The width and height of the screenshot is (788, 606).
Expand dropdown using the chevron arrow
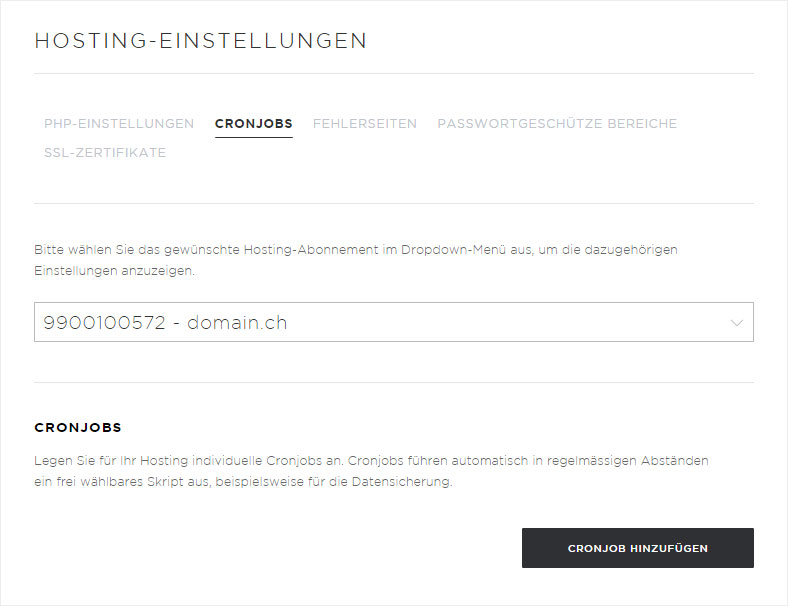tap(736, 323)
